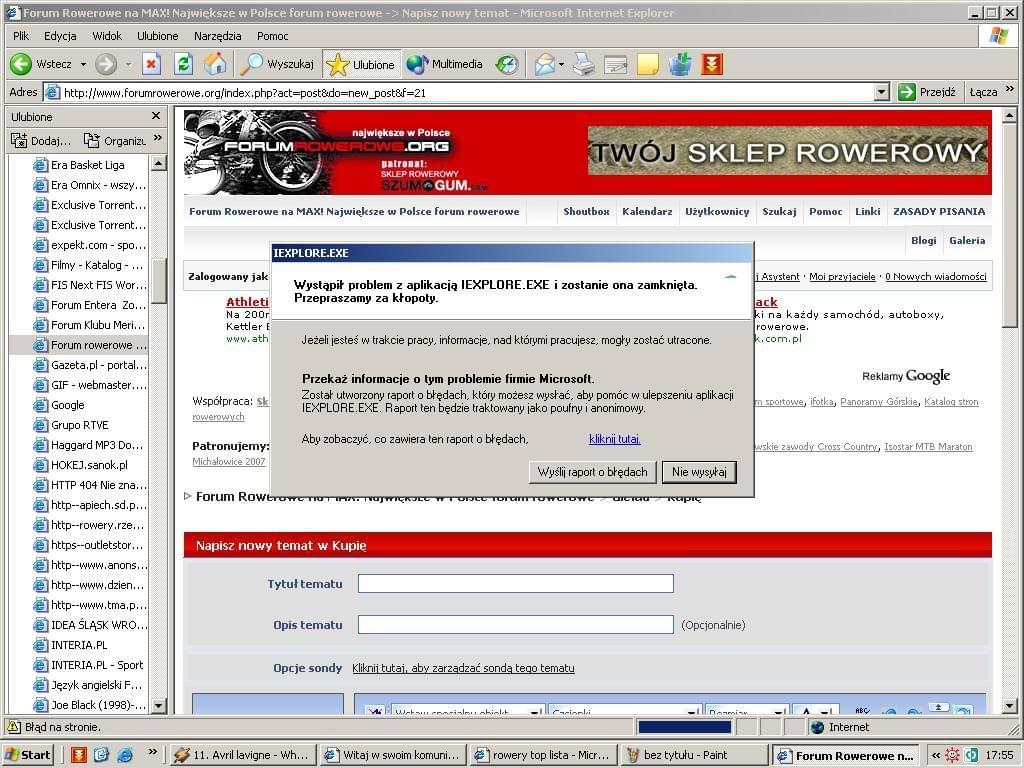1024x768 pixels.
Task: Open Joe Black (1998) favorite
Action: [x=89, y=705]
